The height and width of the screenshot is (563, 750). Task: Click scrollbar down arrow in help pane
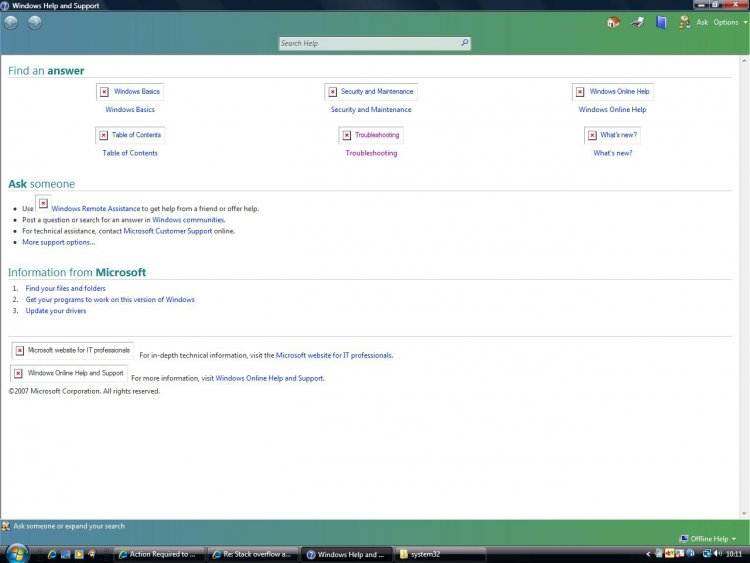744,514
